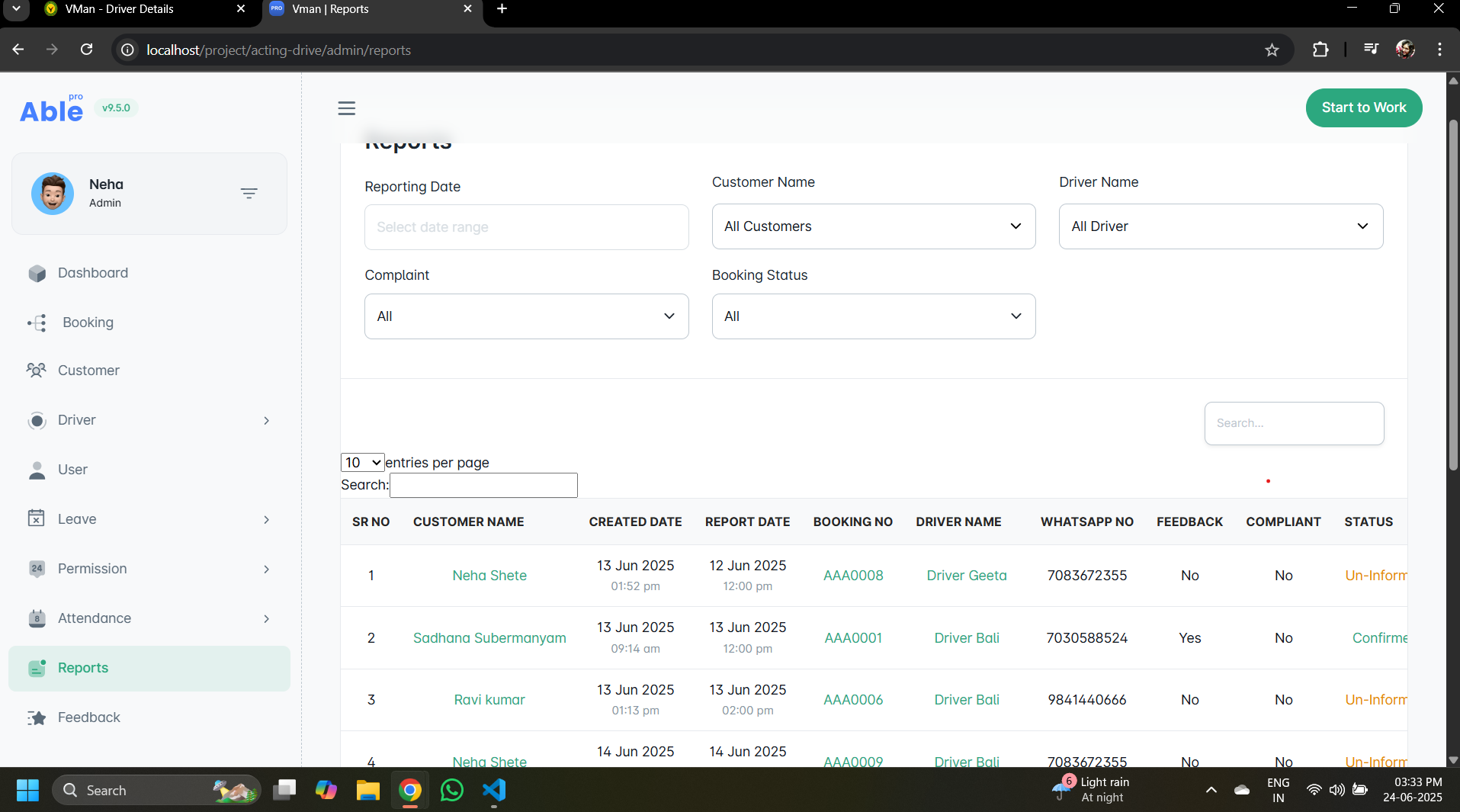Expand the Attendance sidebar submenu
Image resolution: width=1460 pixels, height=812 pixels.
tap(266, 619)
